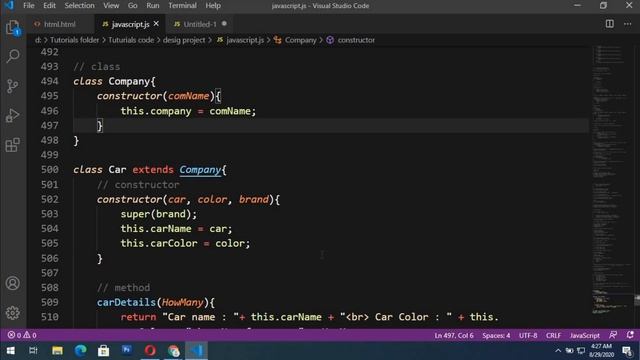Viewport: 640px width, 360px height.
Task: Open Source Control view
Action: 13,86
